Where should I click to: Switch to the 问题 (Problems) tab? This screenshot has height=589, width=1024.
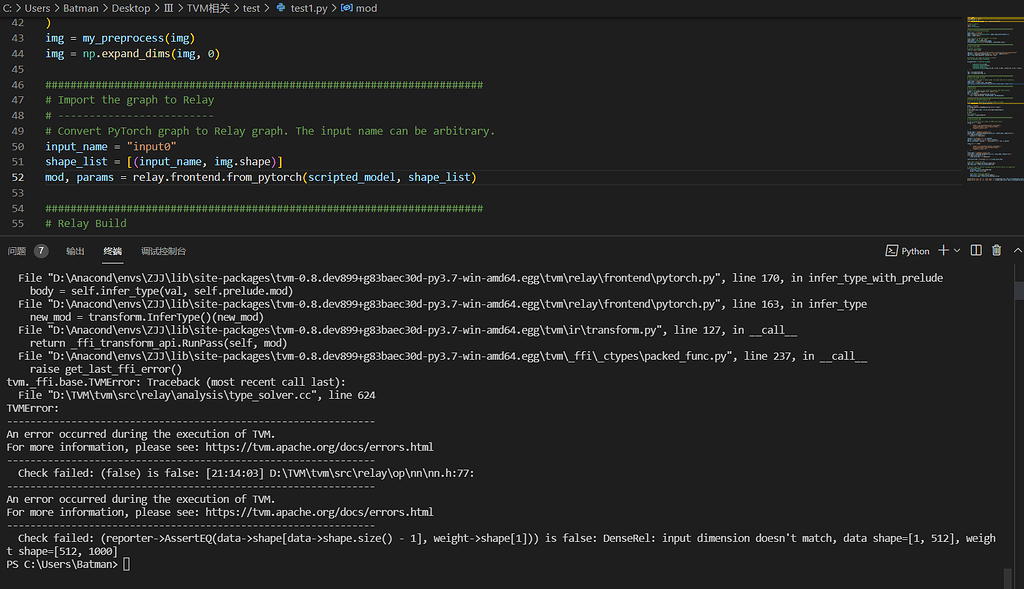[16, 251]
